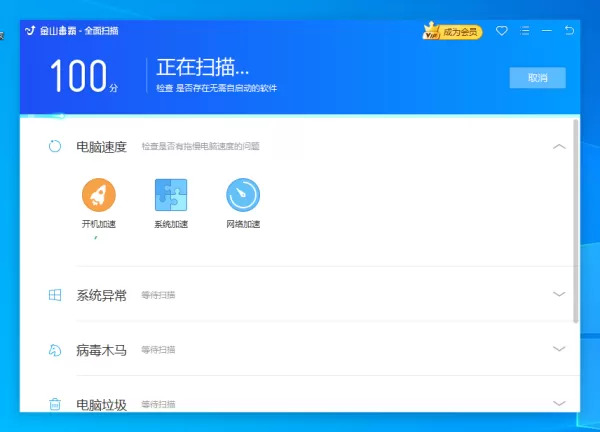Click the 金山毒霸 - 全面扫描 title text
The height and width of the screenshot is (432, 600).
(79, 31)
